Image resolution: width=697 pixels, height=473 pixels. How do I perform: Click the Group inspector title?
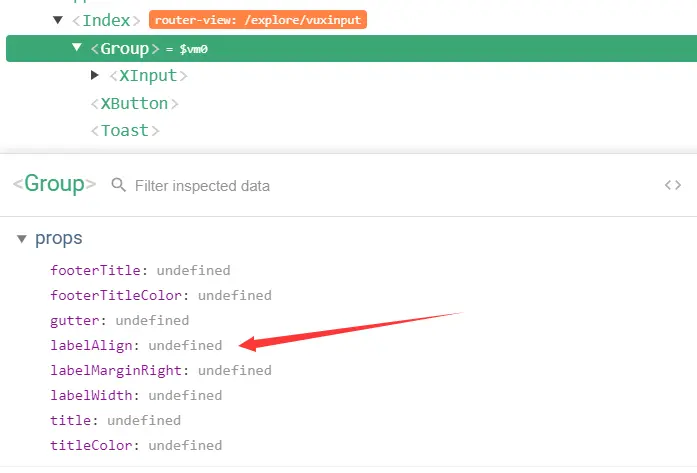pos(54,184)
